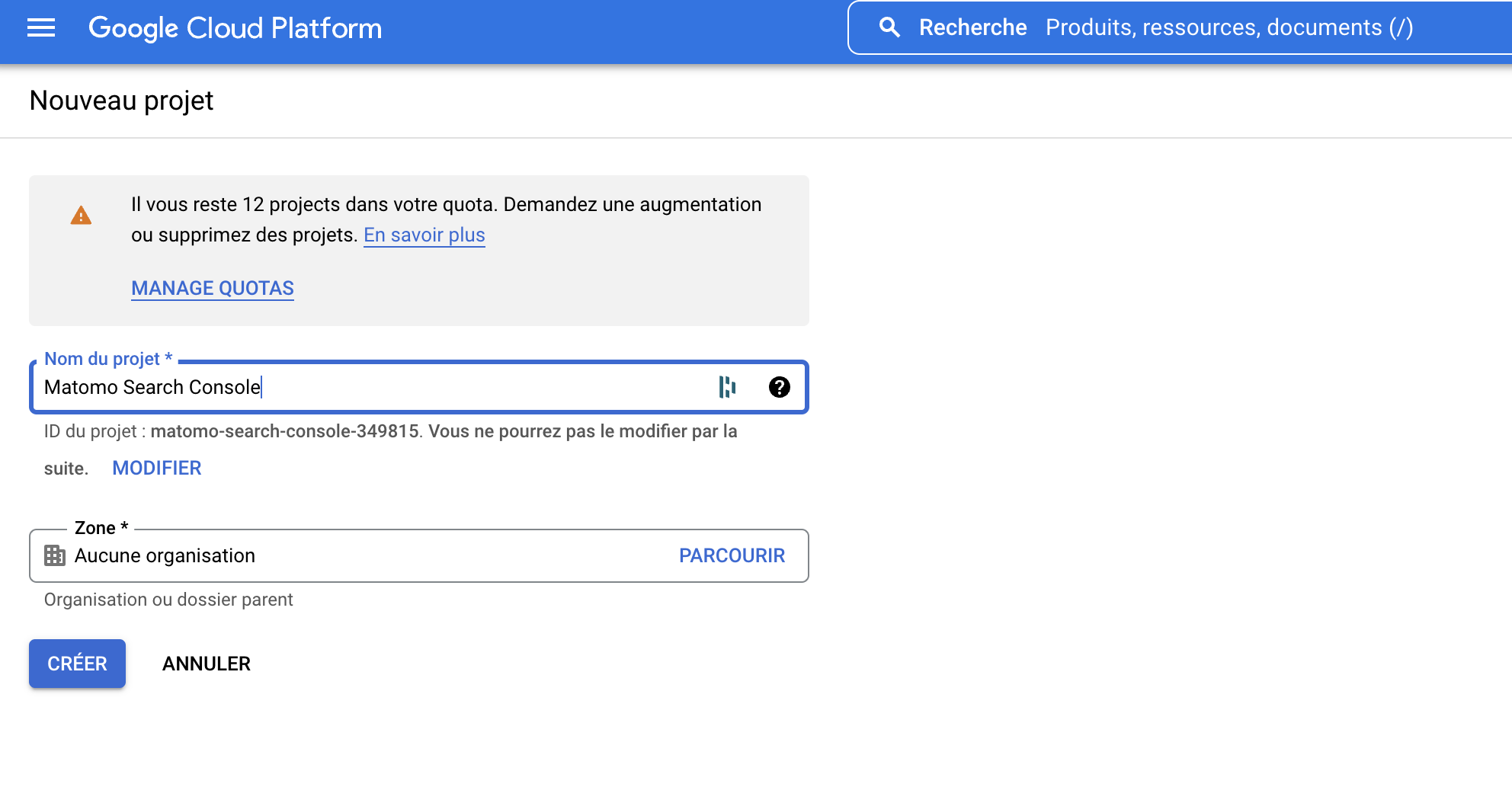Click the 'Nouveau projet' page heading
The height and width of the screenshot is (803, 1512).
tap(121, 101)
